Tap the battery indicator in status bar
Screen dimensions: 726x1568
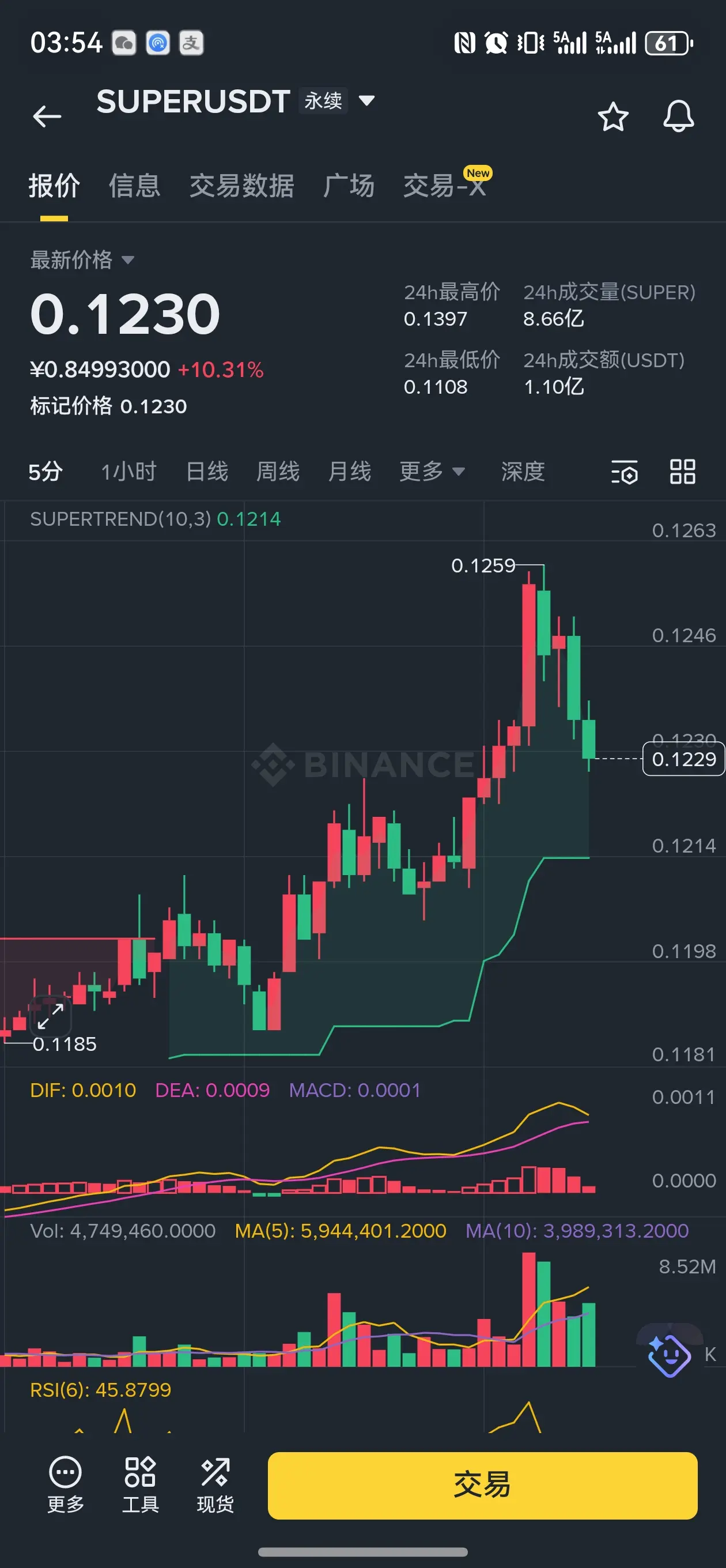click(x=670, y=43)
